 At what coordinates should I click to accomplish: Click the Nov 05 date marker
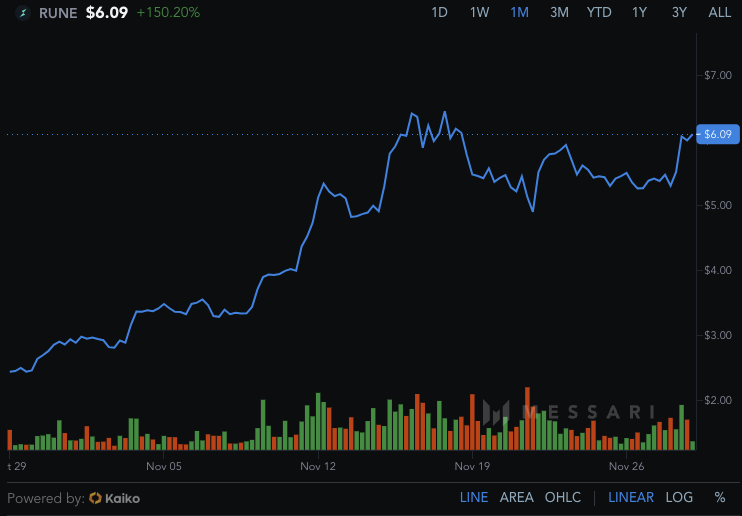coord(164,466)
